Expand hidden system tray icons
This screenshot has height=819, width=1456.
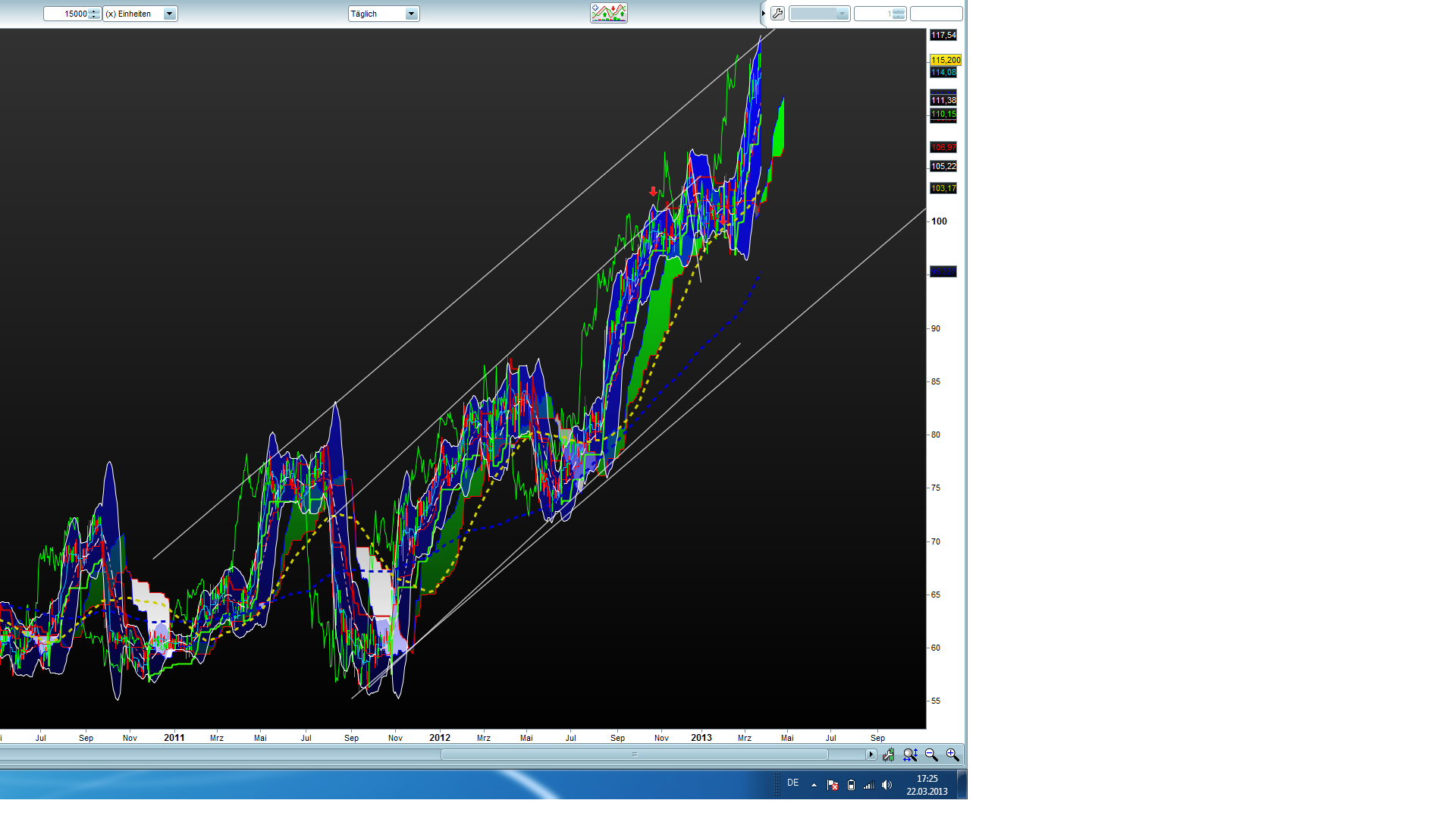[812, 784]
